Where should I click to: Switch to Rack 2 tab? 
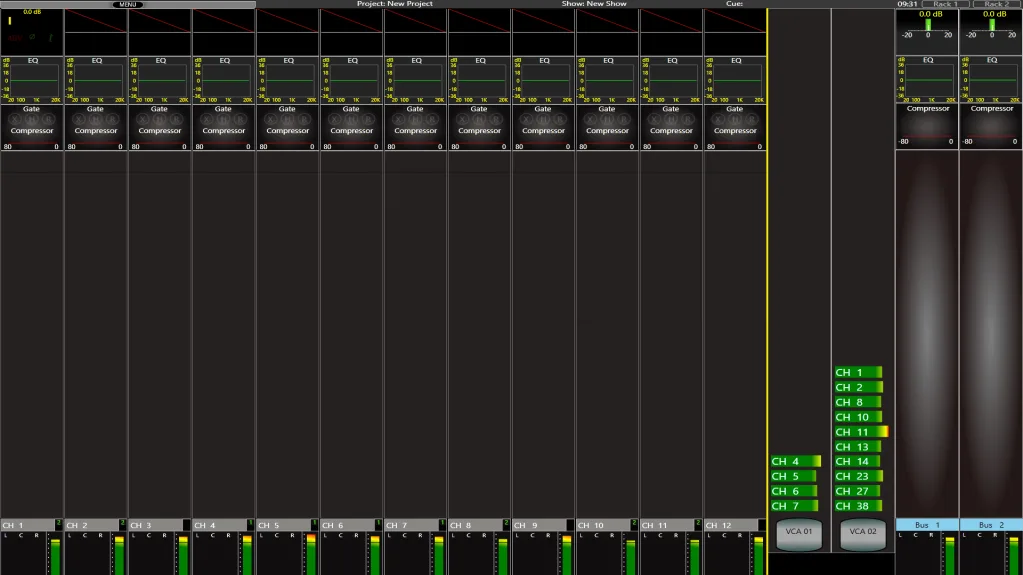[996, 4]
